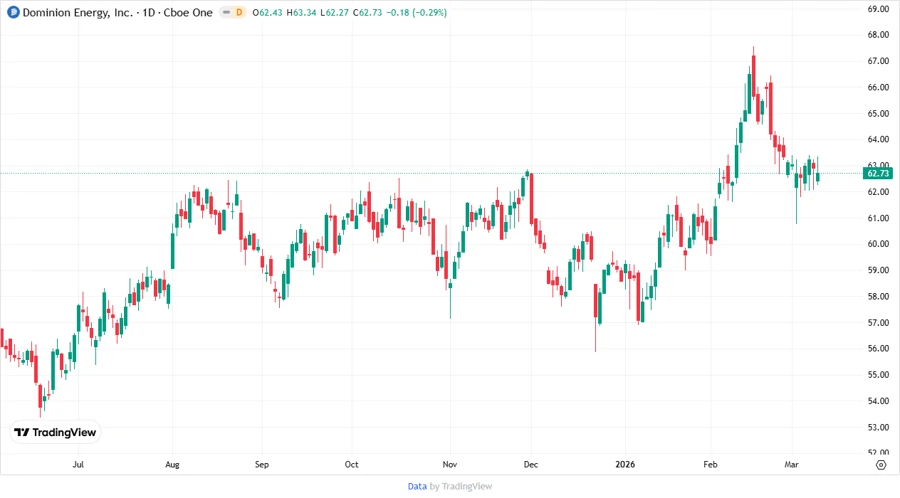Click the 60.00 price axis label

(878, 244)
